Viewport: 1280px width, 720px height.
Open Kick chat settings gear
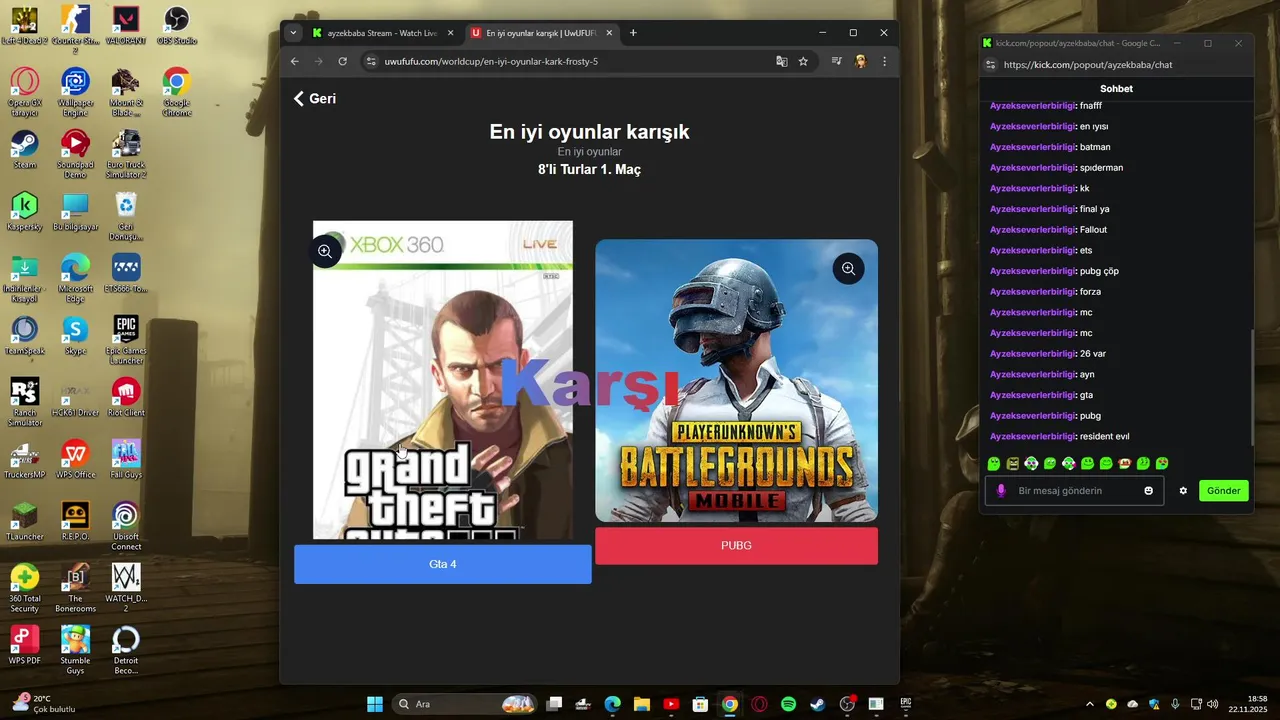[x=1183, y=491]
